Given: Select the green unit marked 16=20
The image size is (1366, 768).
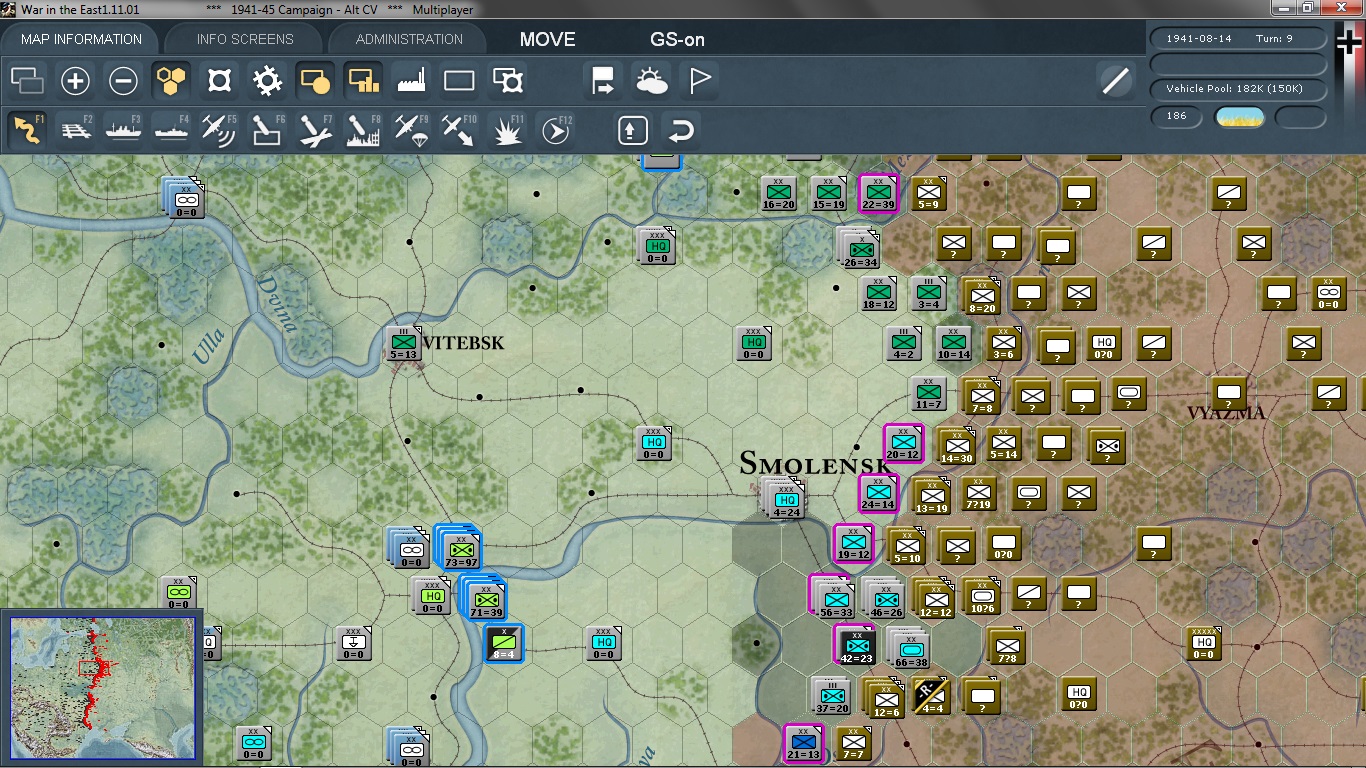Looking at the screenshot, I should click(778, 193).
